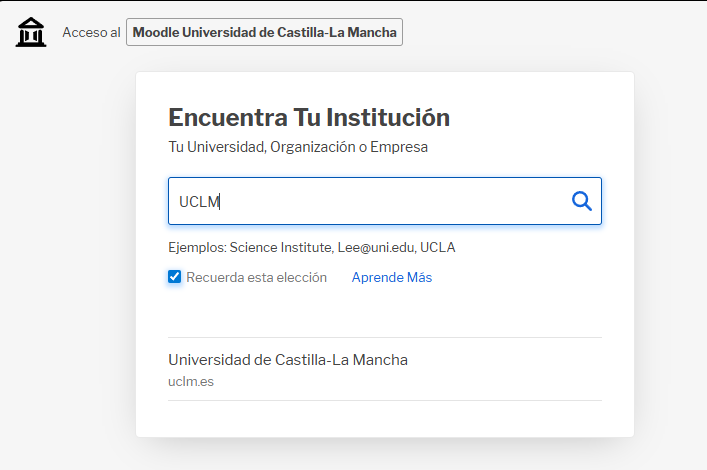Image resolution: width=707 pixels, height=470 pixels.
Task: Click the word Institución in the heading
Action: point(388,118)
